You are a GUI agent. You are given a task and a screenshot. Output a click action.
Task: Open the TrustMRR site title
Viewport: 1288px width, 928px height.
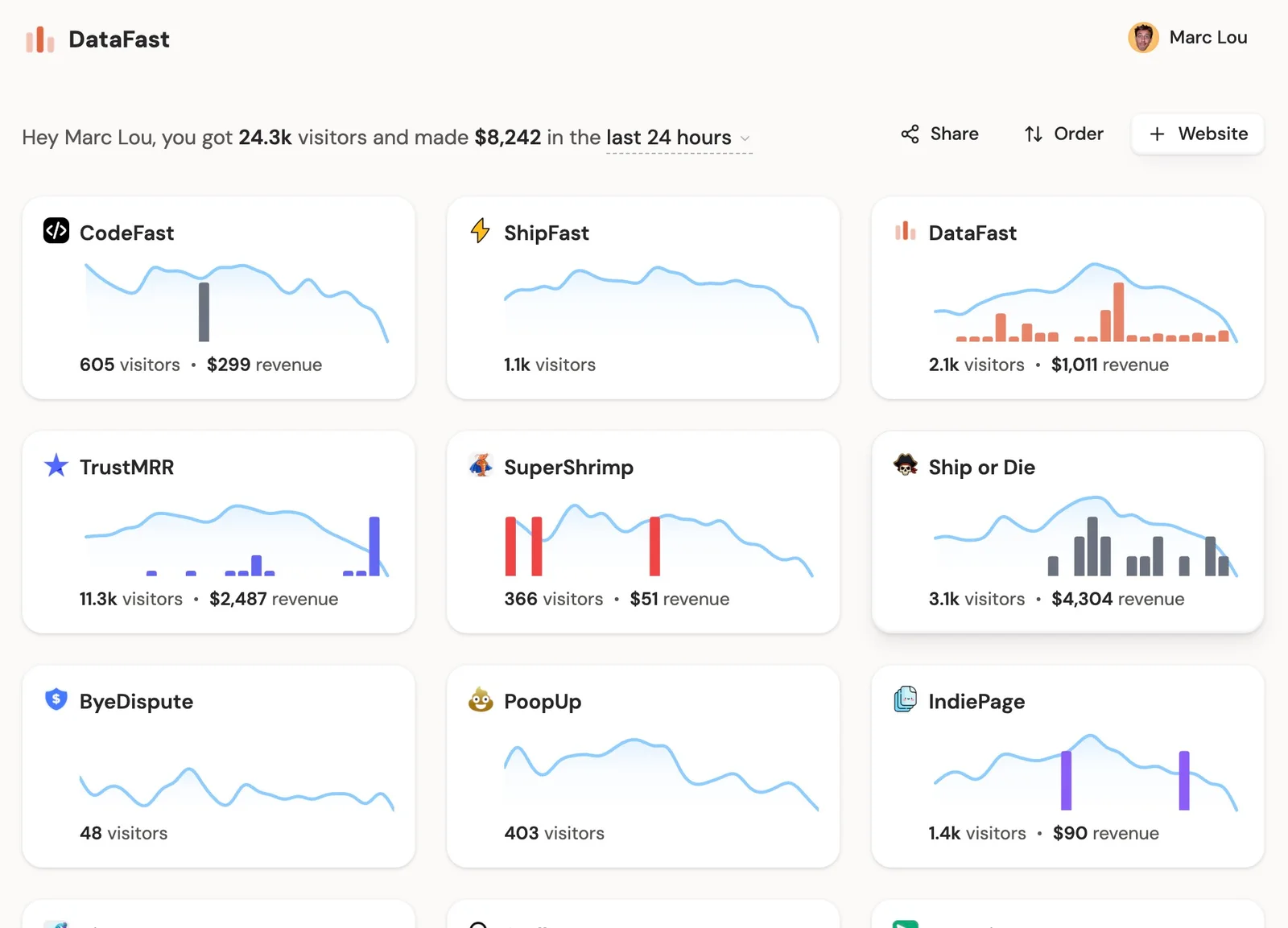pos(126,467)
